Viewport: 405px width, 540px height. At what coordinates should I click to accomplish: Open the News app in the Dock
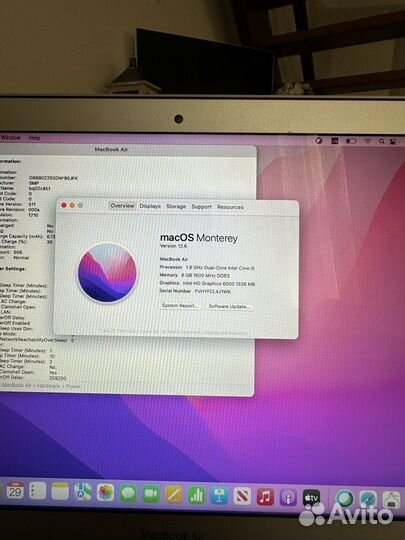point(242,496)
